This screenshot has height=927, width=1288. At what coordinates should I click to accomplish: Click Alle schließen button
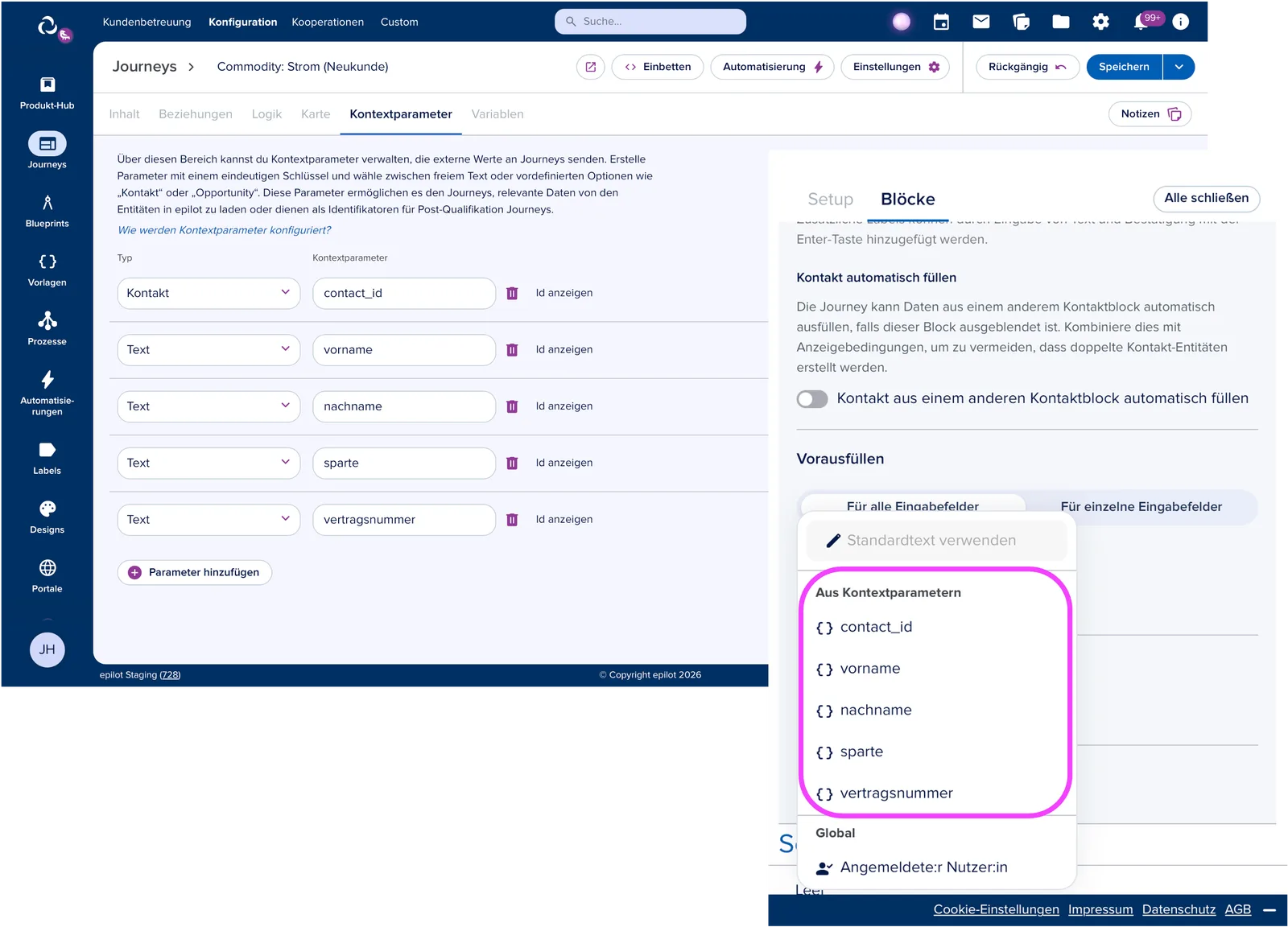tap(1206, 198)
